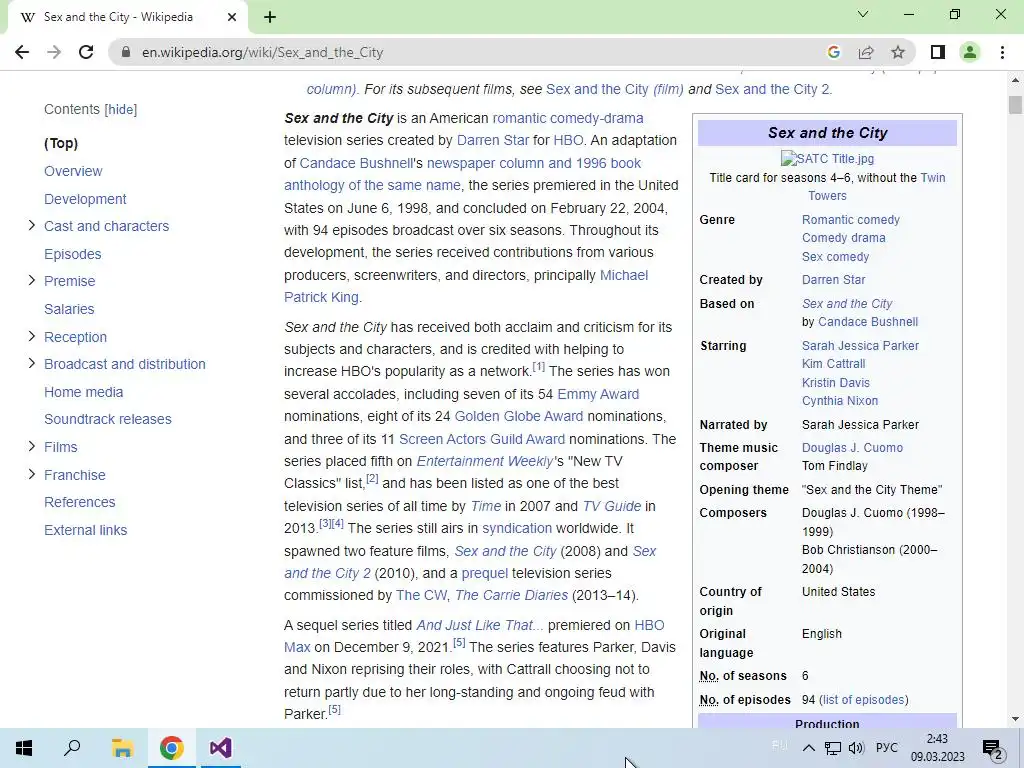The width and height of the screenshot is (1024, 768).
Task: Jump to (Top) in contents
Action: pos(61,143)
